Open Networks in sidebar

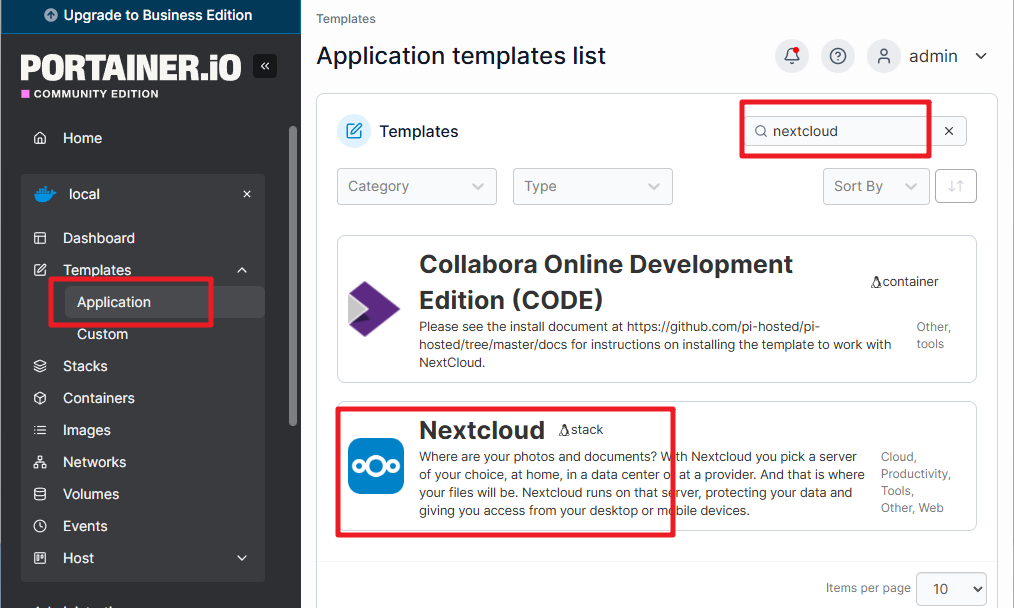[94, 462]
